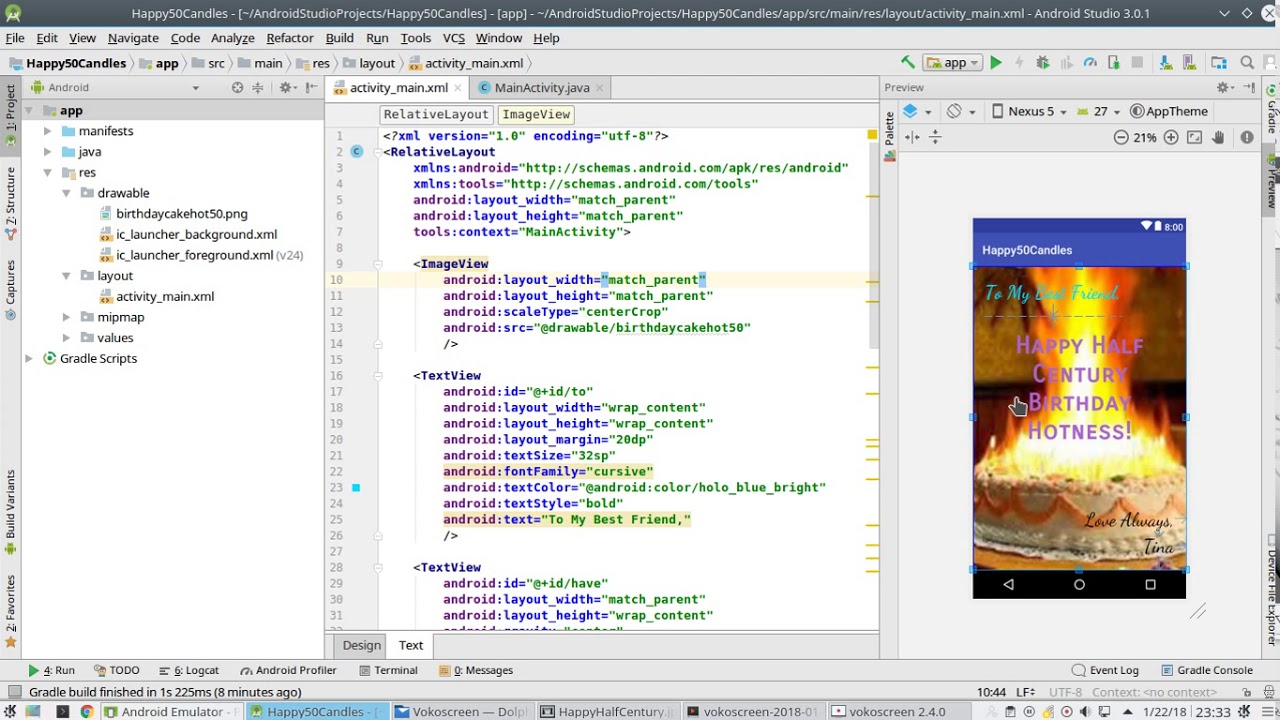
Task: Click AppTheme theme button
Action: coord(1169,111)
